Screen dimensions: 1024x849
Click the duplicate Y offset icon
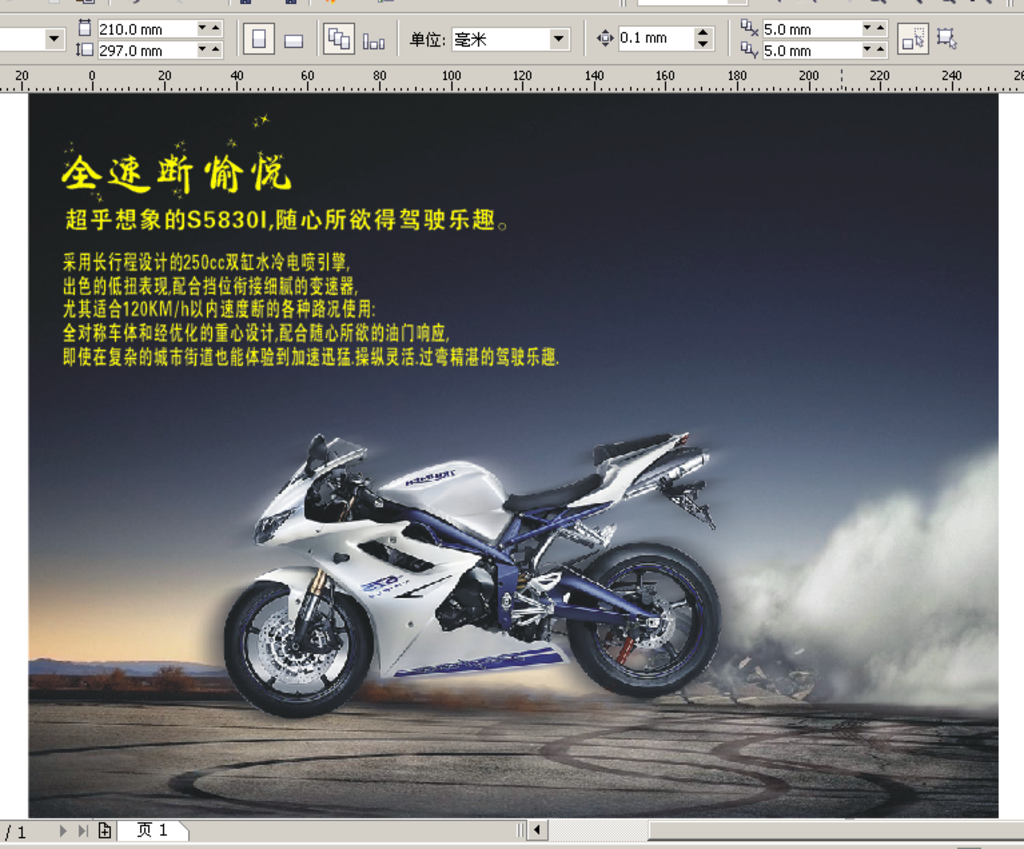pyautogui.click(x=749, y=50)
